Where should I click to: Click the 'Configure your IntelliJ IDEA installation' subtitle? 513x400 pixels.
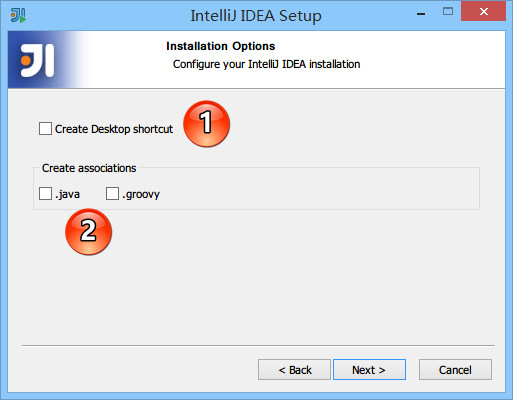266,64
